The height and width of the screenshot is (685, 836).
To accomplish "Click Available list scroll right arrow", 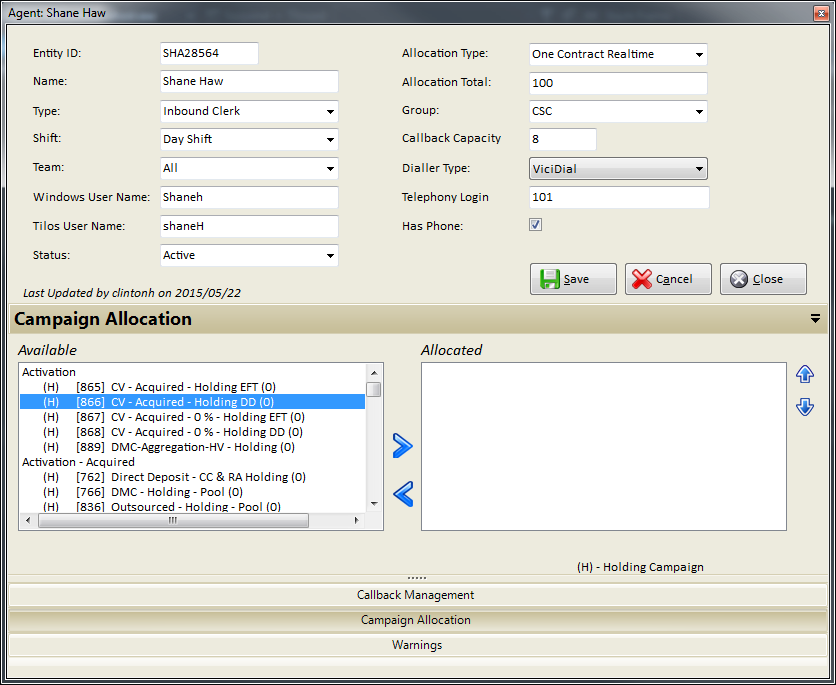I will pos(357,520).
